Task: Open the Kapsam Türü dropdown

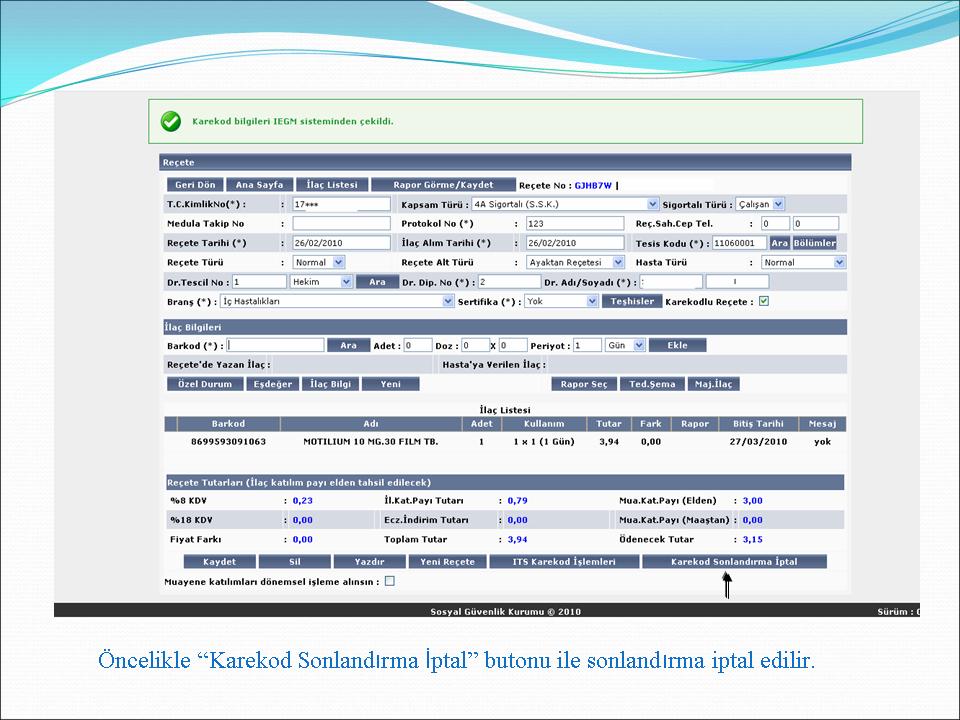Action: [565, 204]
